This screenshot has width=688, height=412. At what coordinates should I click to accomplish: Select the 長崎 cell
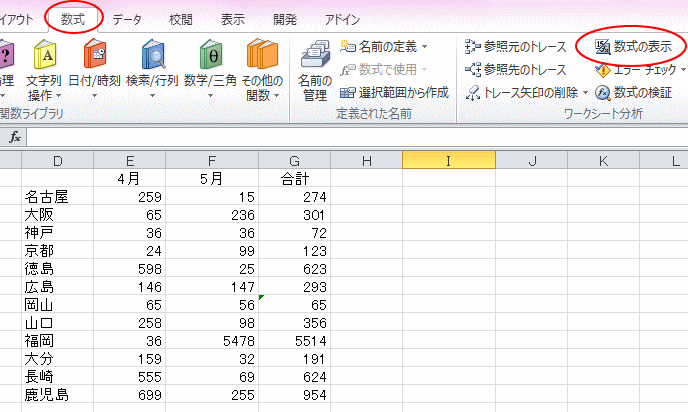[57, 376]
